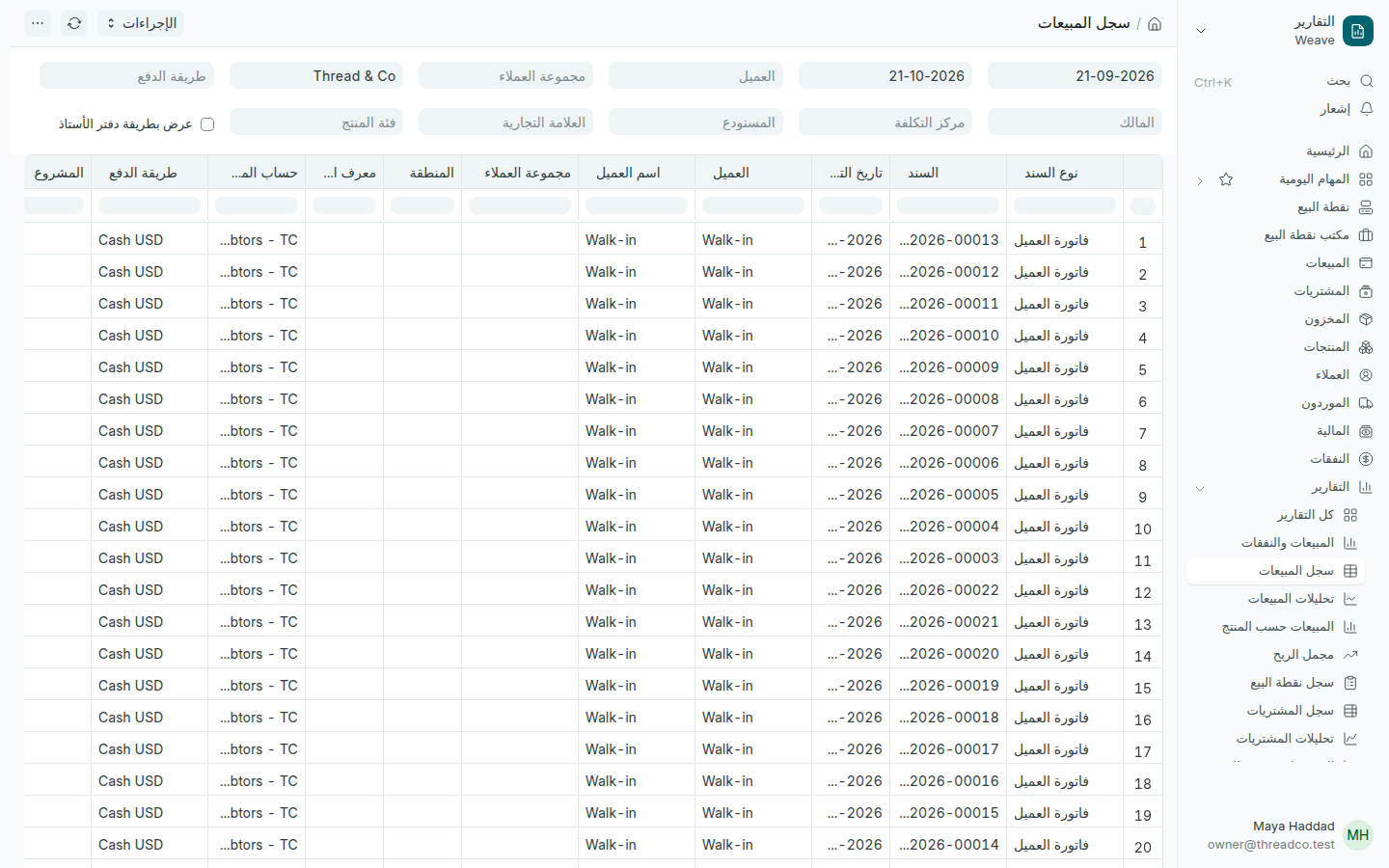
Task: Click the Weave reports app logo
Action: (1358, 31)
